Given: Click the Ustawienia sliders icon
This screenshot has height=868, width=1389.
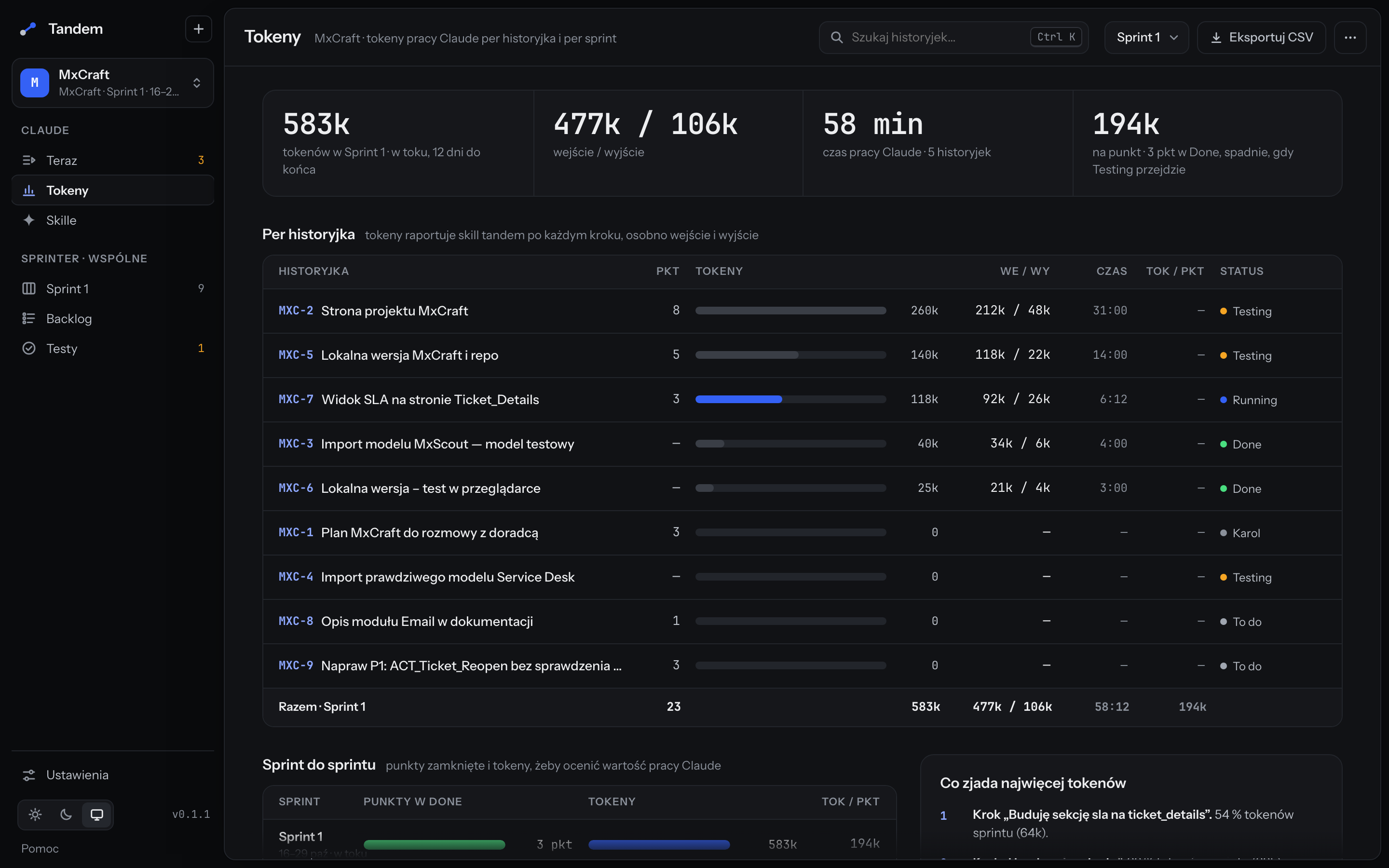Looking at the screenshot, I should pyautogui.click(x=29, y=775).
